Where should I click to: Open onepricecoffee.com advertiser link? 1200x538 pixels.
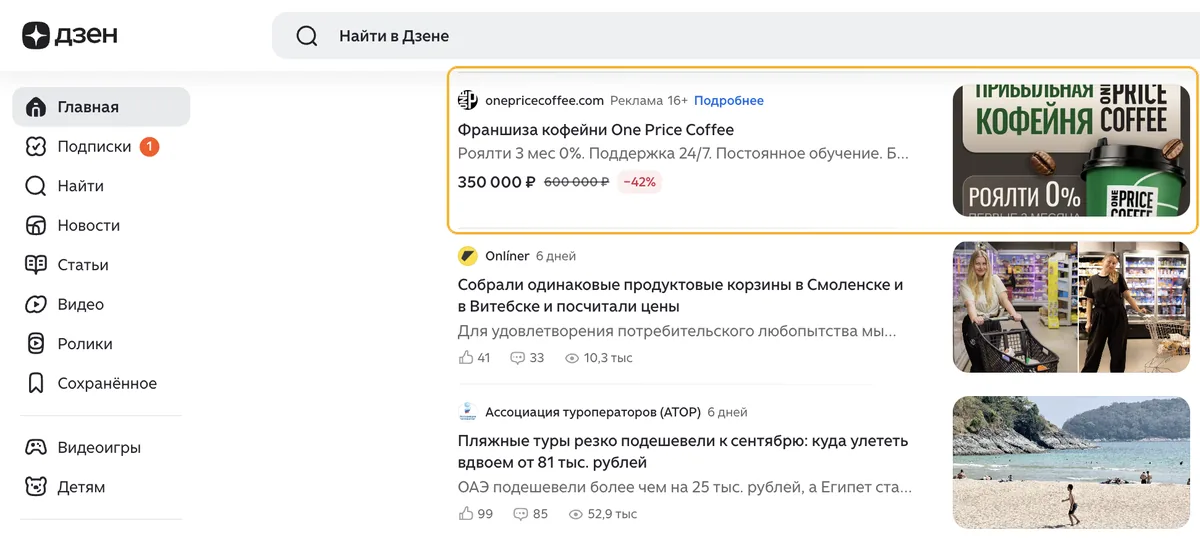pyautogui.click(x=544, y=100)
